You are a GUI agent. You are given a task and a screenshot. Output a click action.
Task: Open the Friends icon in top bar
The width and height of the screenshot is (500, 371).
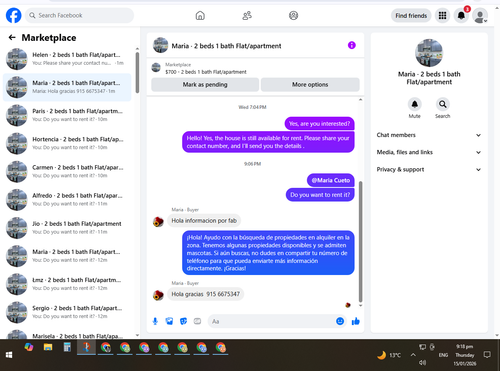click(x=247, y=15)
